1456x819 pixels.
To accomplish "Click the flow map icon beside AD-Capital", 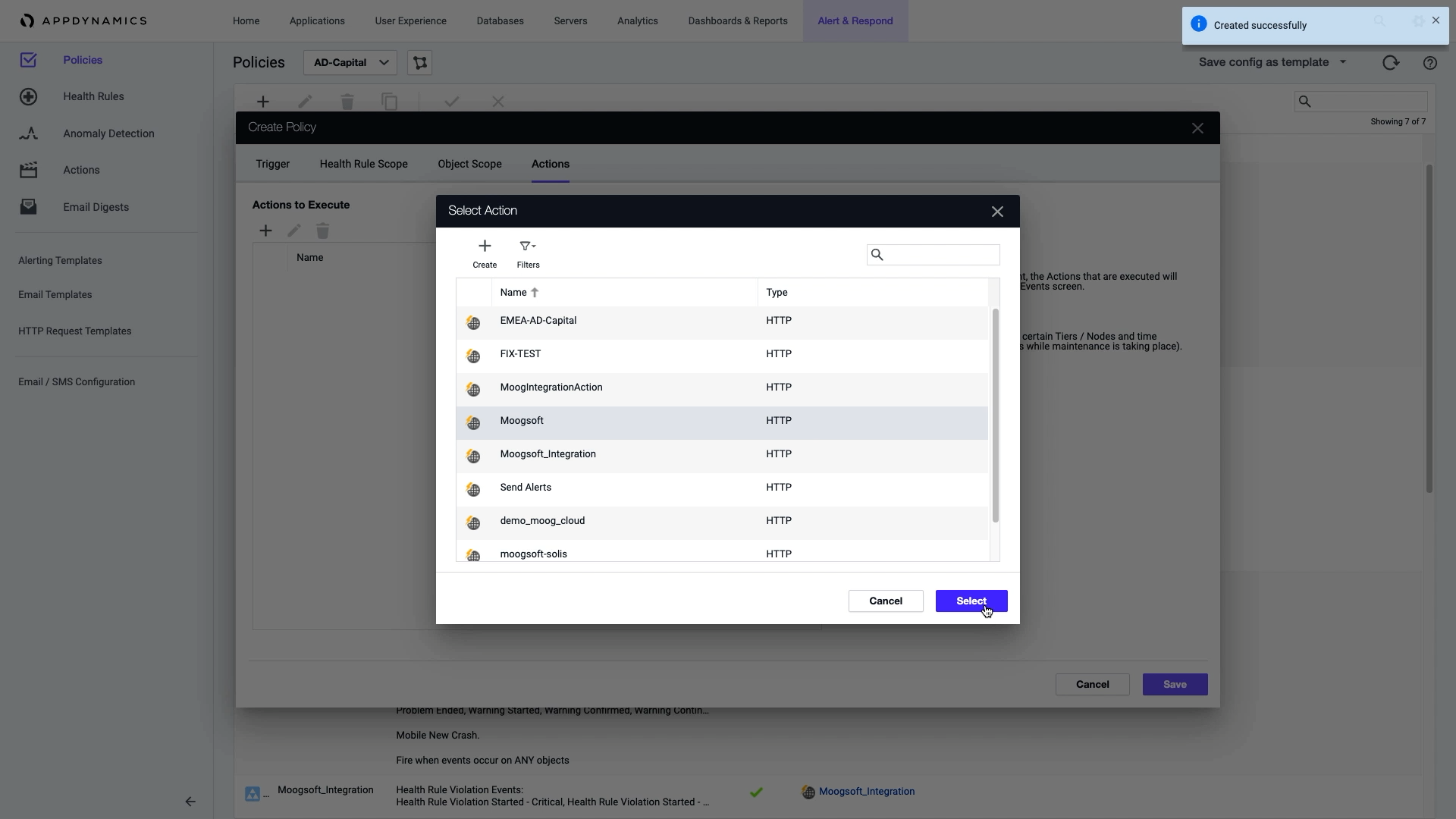I will [x=420, y=63].
